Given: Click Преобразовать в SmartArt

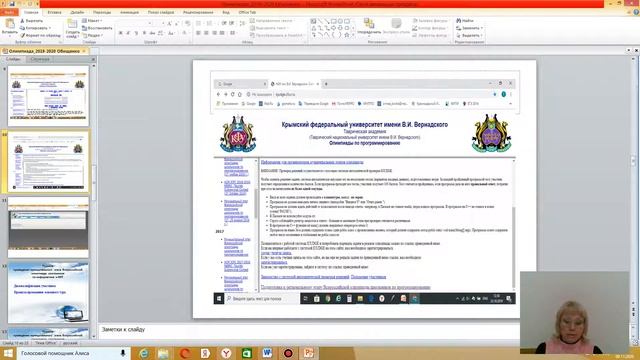Looking at the screenshot, I should 278,36.
